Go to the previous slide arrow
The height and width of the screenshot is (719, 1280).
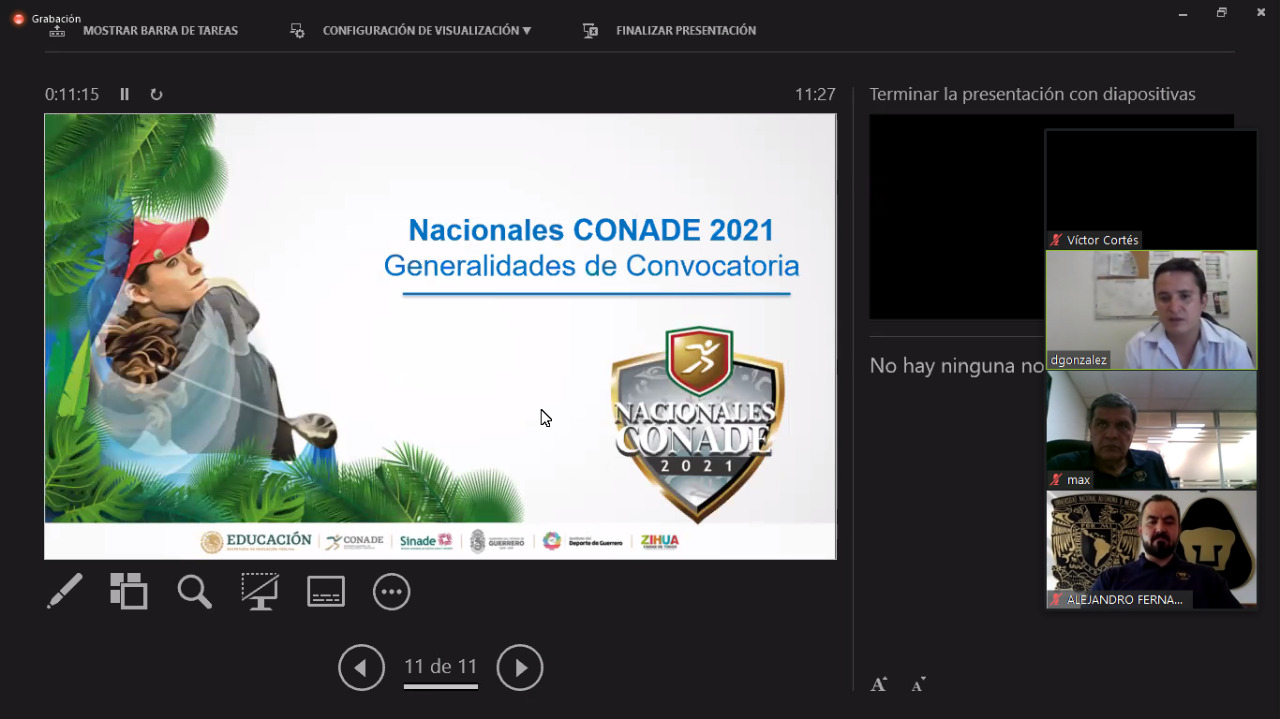point(361,668)
